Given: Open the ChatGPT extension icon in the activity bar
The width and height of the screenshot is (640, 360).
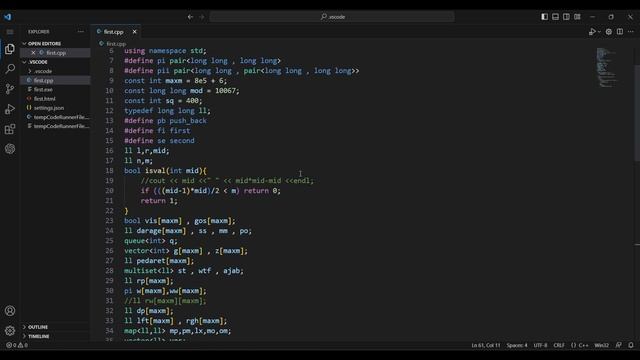Looking at the screenshot, I should tap(10, 149).
